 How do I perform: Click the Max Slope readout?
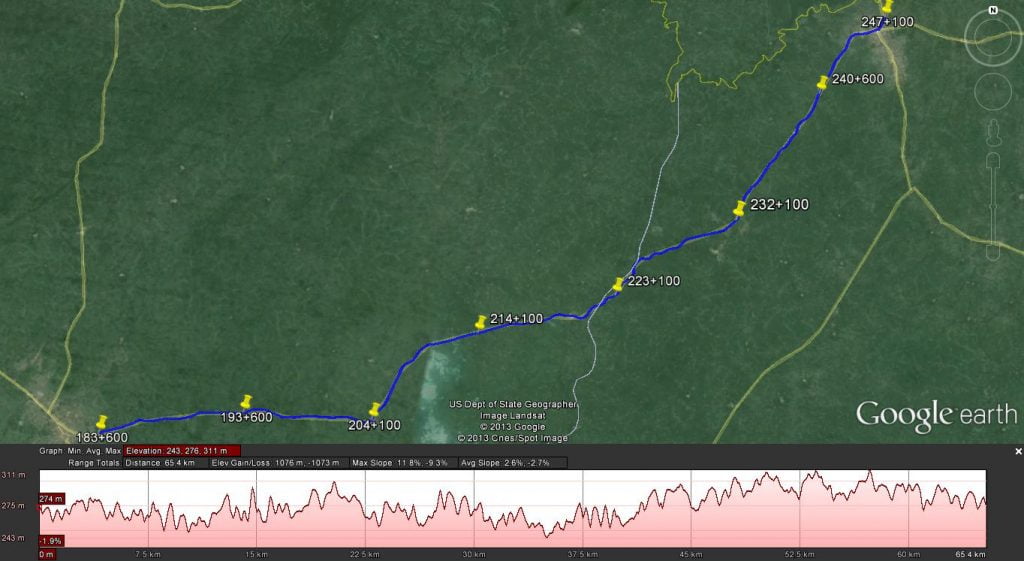pyautogui.click(x=404, y=463)
